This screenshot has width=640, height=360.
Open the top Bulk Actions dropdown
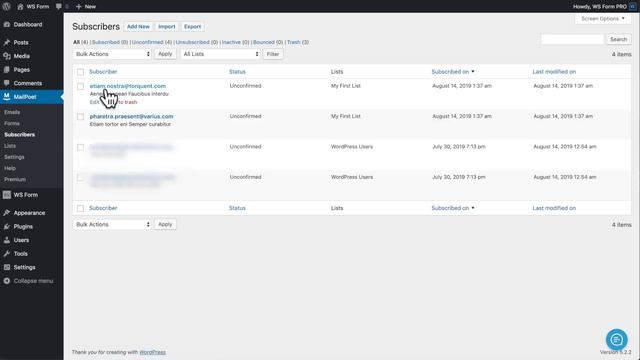[x=112, y=54]
